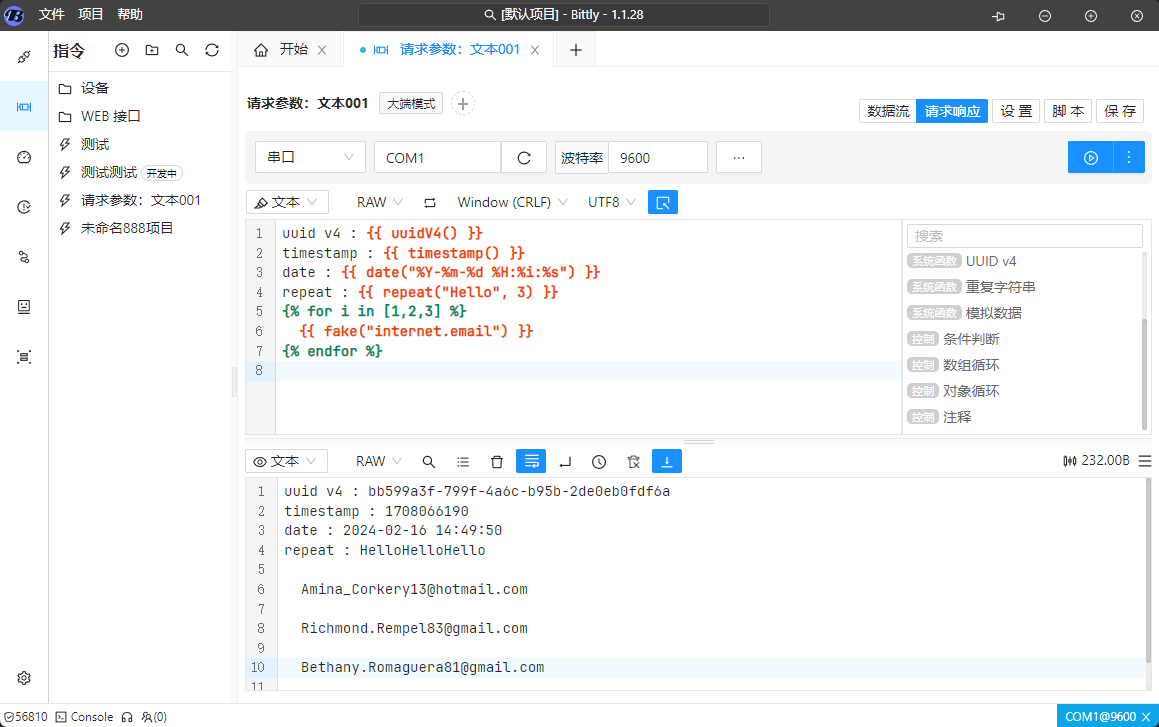This screenshot has height=727, width=1159.
Task: Toggle word wrap in the response toolbar
Action: click(x=531, y=461)
